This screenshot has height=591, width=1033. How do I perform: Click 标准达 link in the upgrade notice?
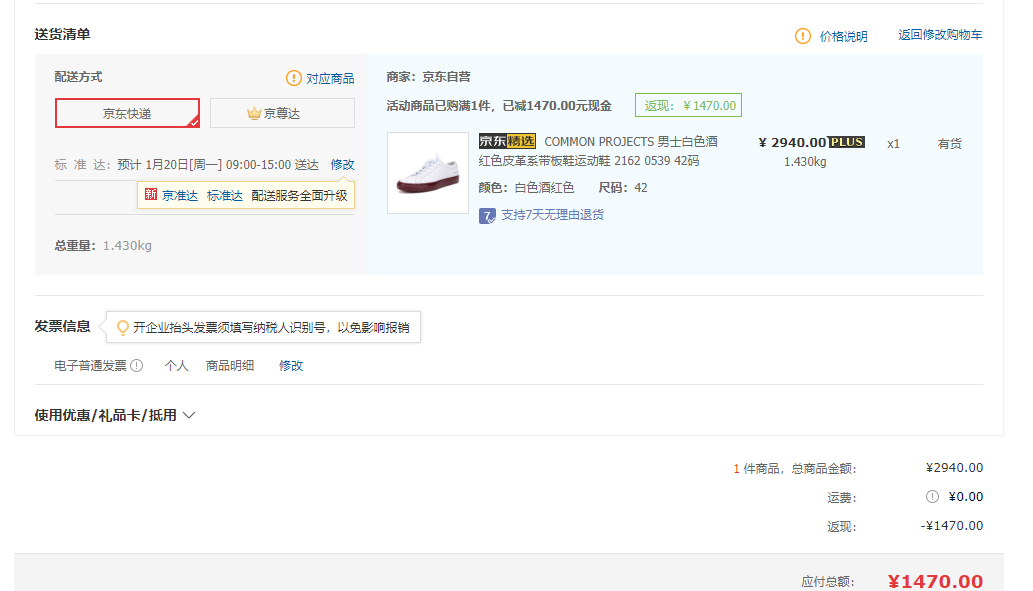(x=225, y=196)
